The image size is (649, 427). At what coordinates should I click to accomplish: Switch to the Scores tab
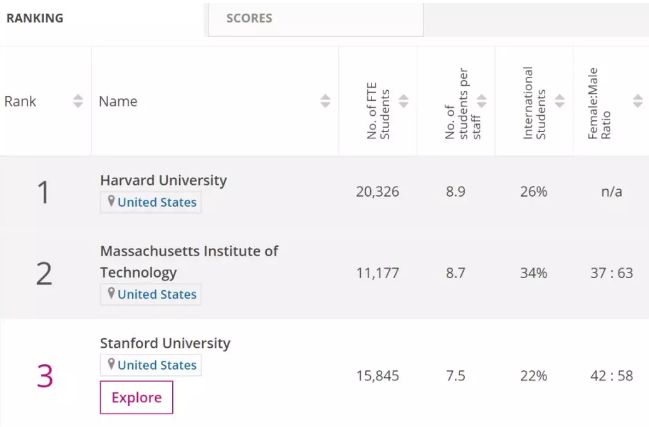coord(249,18)
